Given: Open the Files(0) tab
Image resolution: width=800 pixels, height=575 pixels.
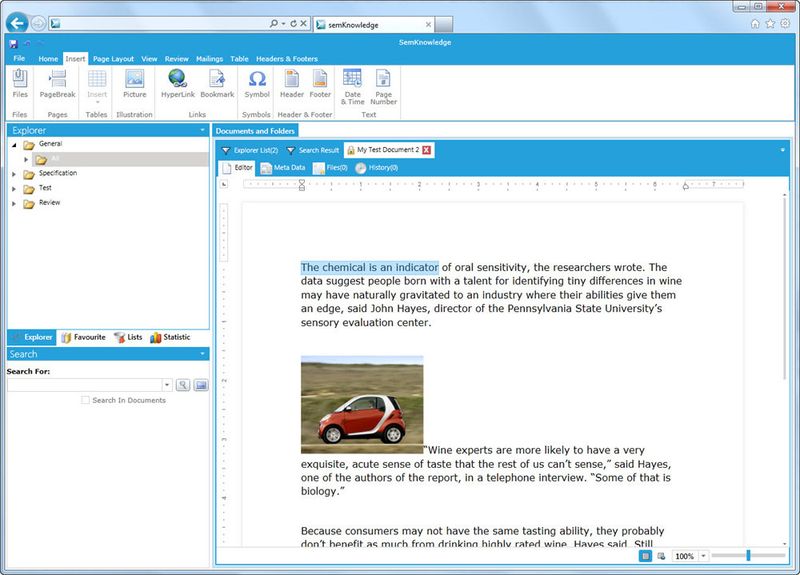Looking at the screenshot, I should pos(330,167).
